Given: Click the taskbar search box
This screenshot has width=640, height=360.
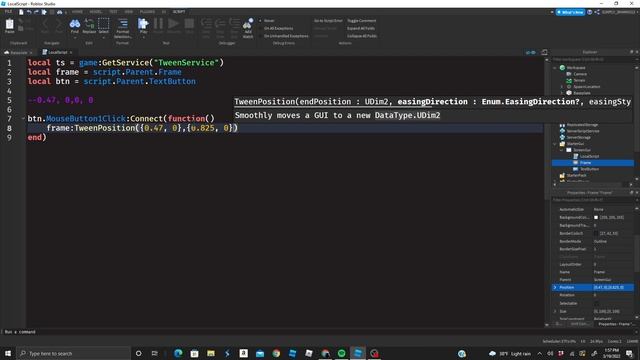Looking at the screenshot, I should tap(73, 353).
